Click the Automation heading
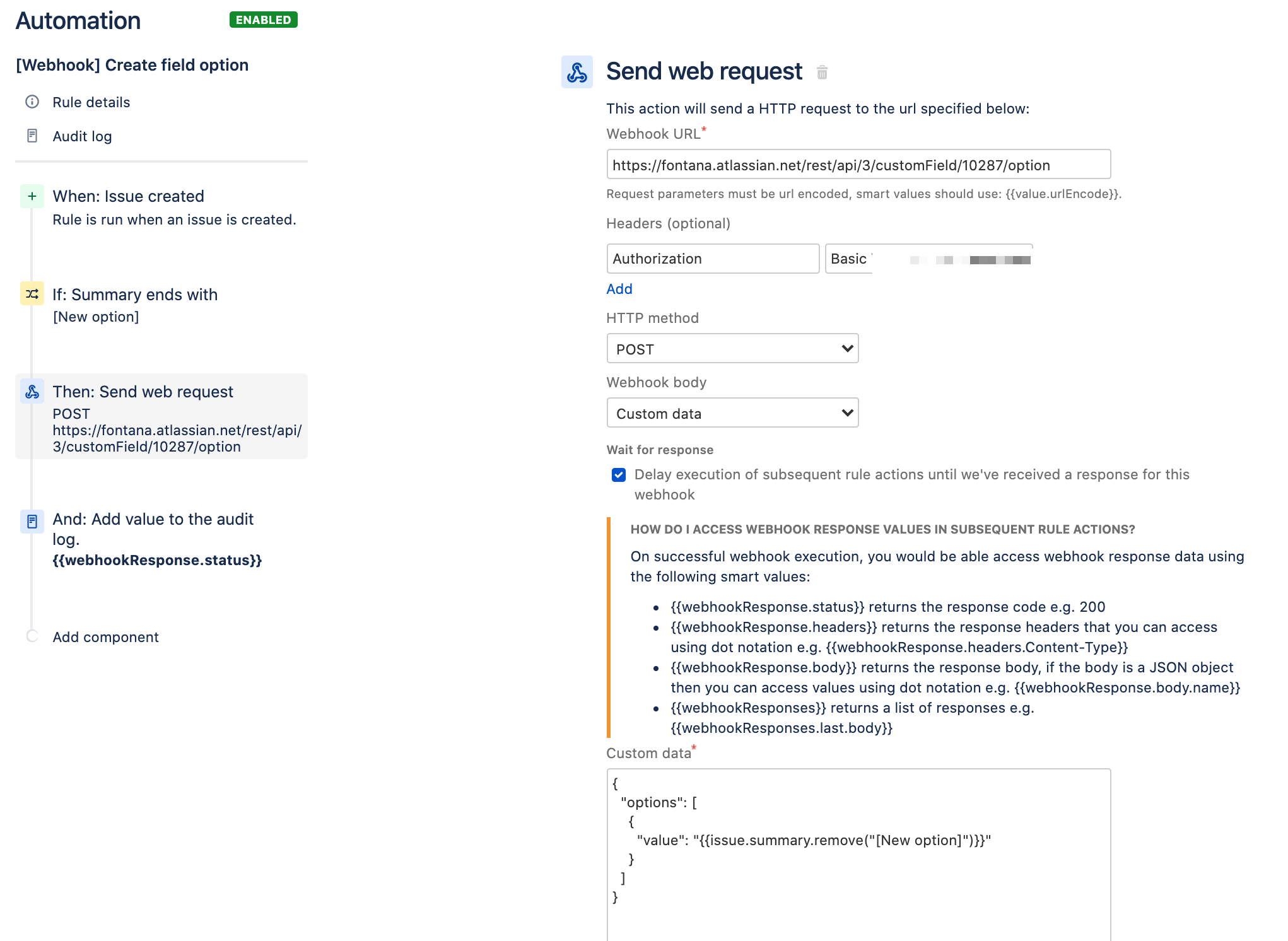The width and height of the screenshot is (1288, 941). 78,21
